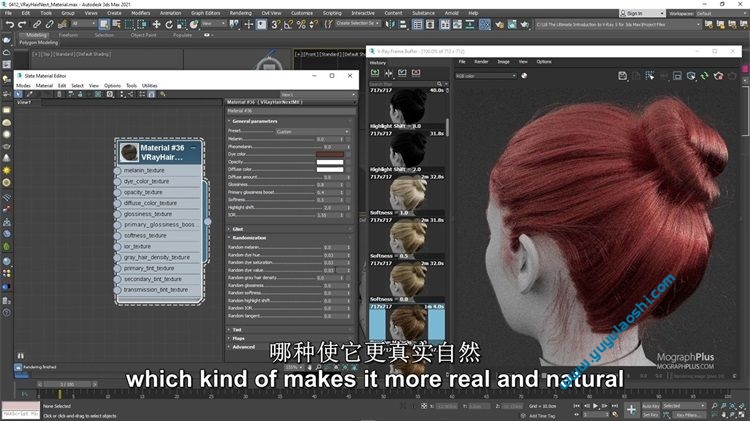Collapse the Randomization rollout

click(x=247, y=238)
